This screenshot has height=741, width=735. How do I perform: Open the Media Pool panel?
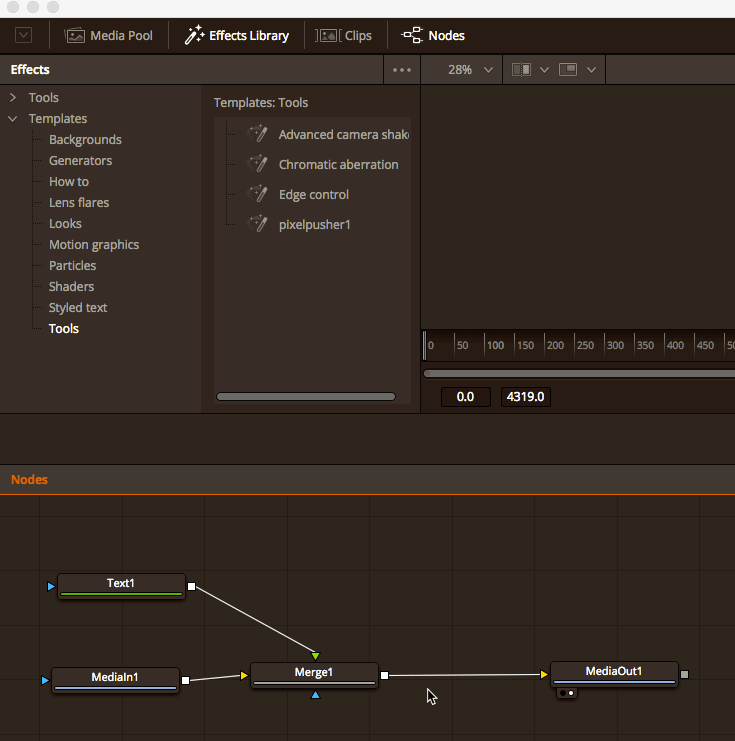tap(109, 35)
